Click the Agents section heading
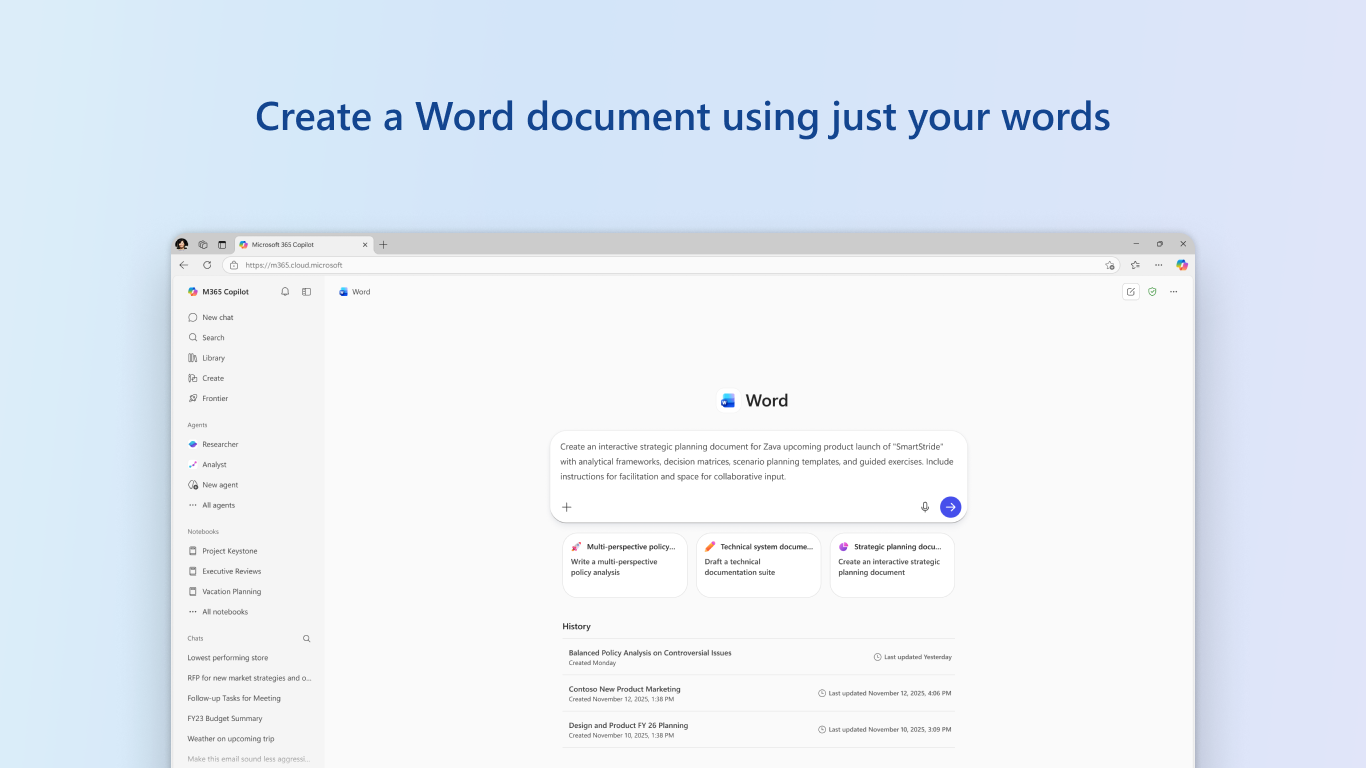Image resolution: width=1366 pixels, height=768 pixels. click(x=198, y=425)
